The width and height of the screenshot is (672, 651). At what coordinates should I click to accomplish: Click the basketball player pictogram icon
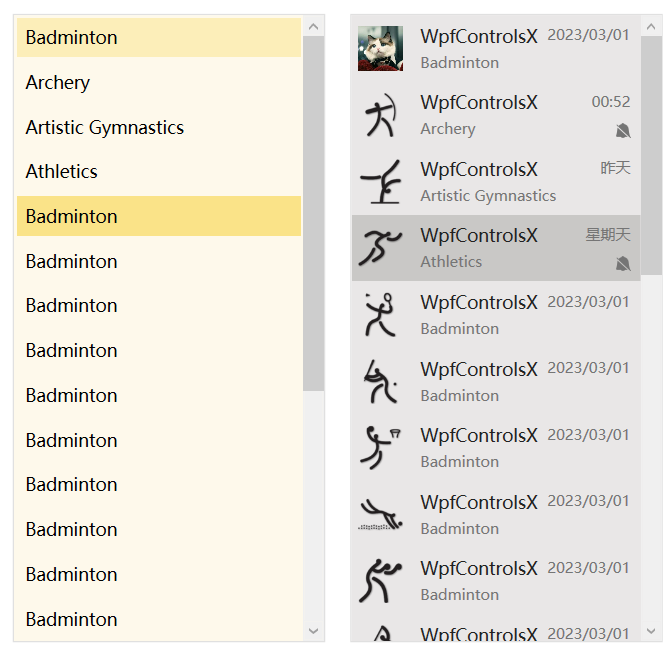(x=380, y=447)
